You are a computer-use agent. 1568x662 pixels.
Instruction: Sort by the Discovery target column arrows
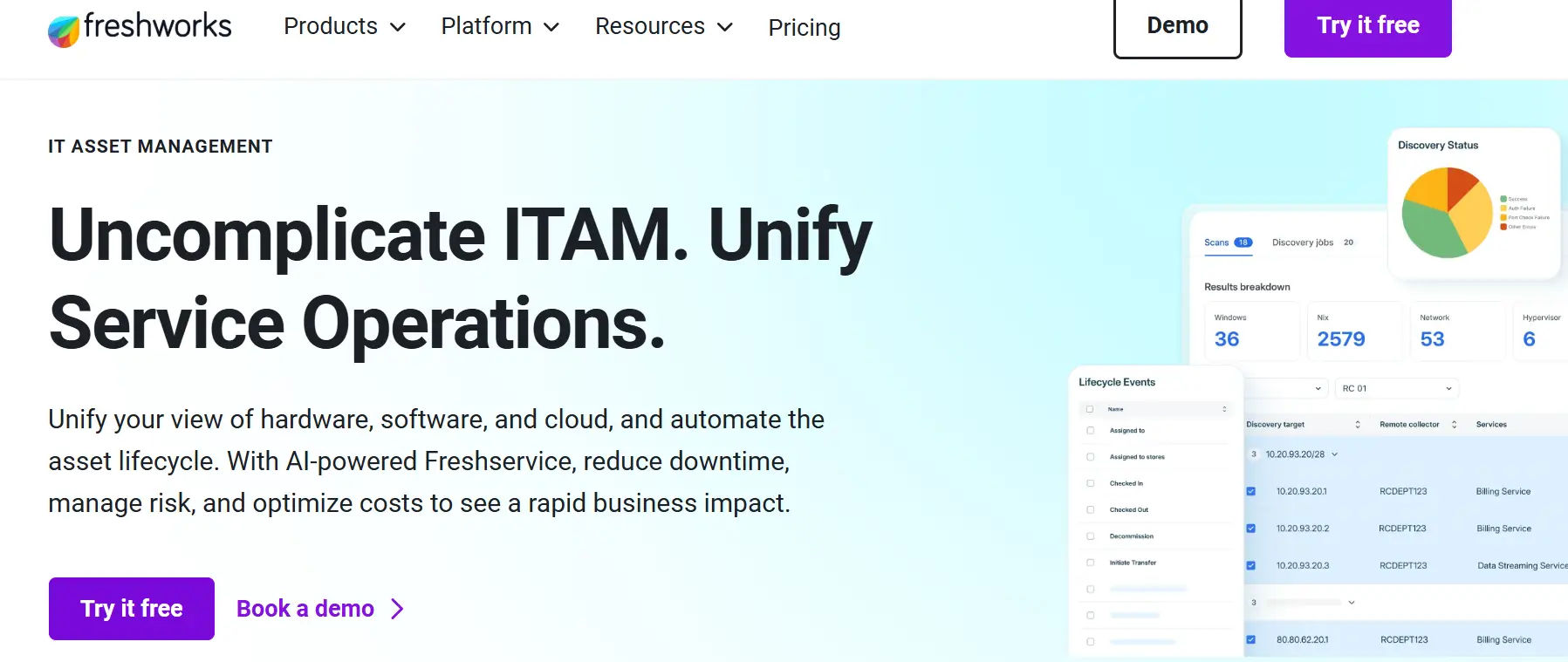click(1358, 425)
